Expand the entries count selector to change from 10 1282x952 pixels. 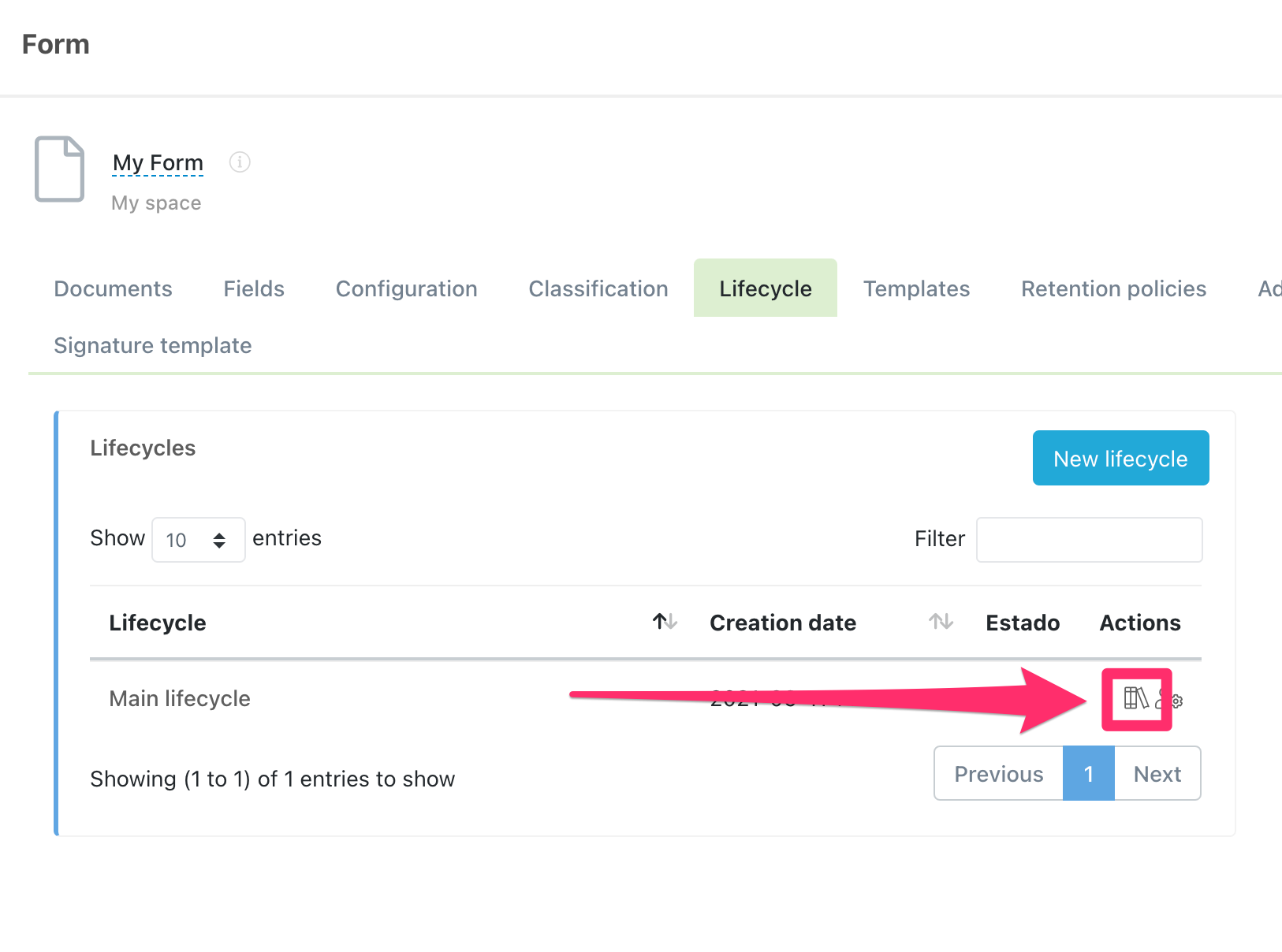pos(198,540)
